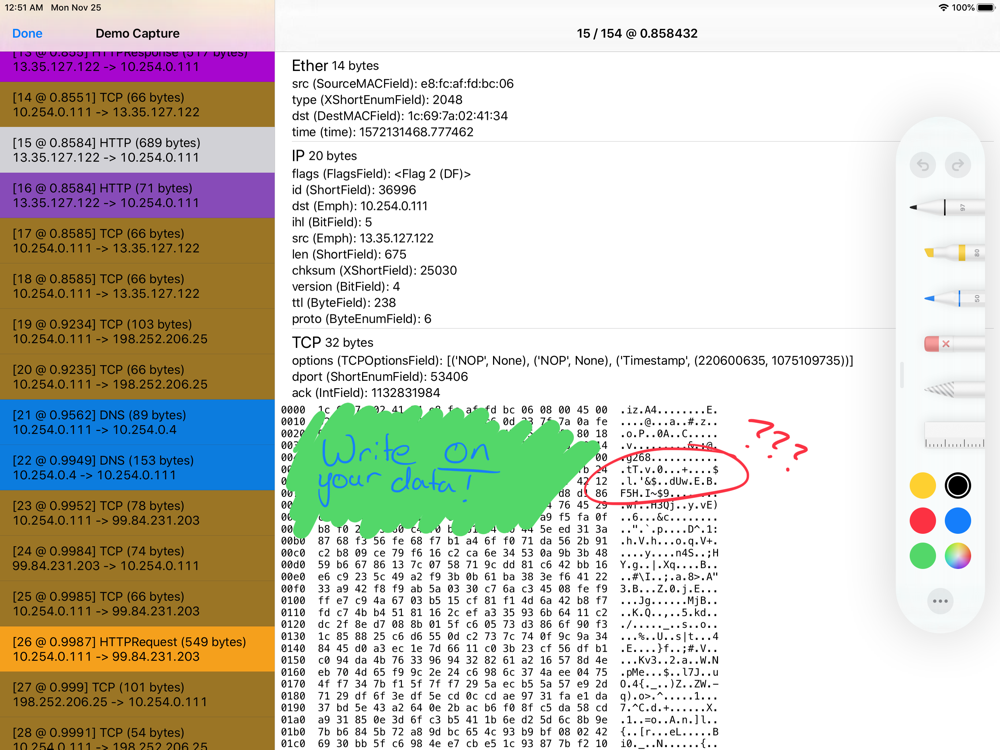
Task: Tap the 15 / 154 @ 0.858432 header
Action: pyautogui.click(x=636, y=33)
